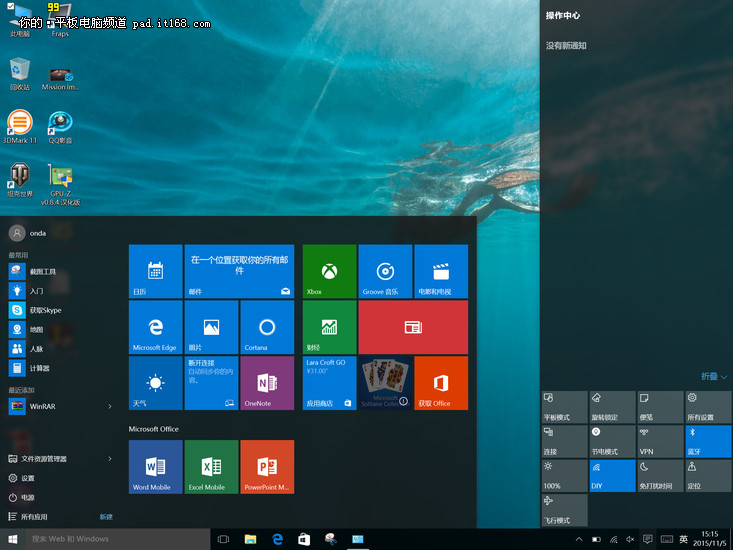This screenshot has height=550, width=733.
Task: Click the 获取 Office tile
Action: (x=441, y=383)
